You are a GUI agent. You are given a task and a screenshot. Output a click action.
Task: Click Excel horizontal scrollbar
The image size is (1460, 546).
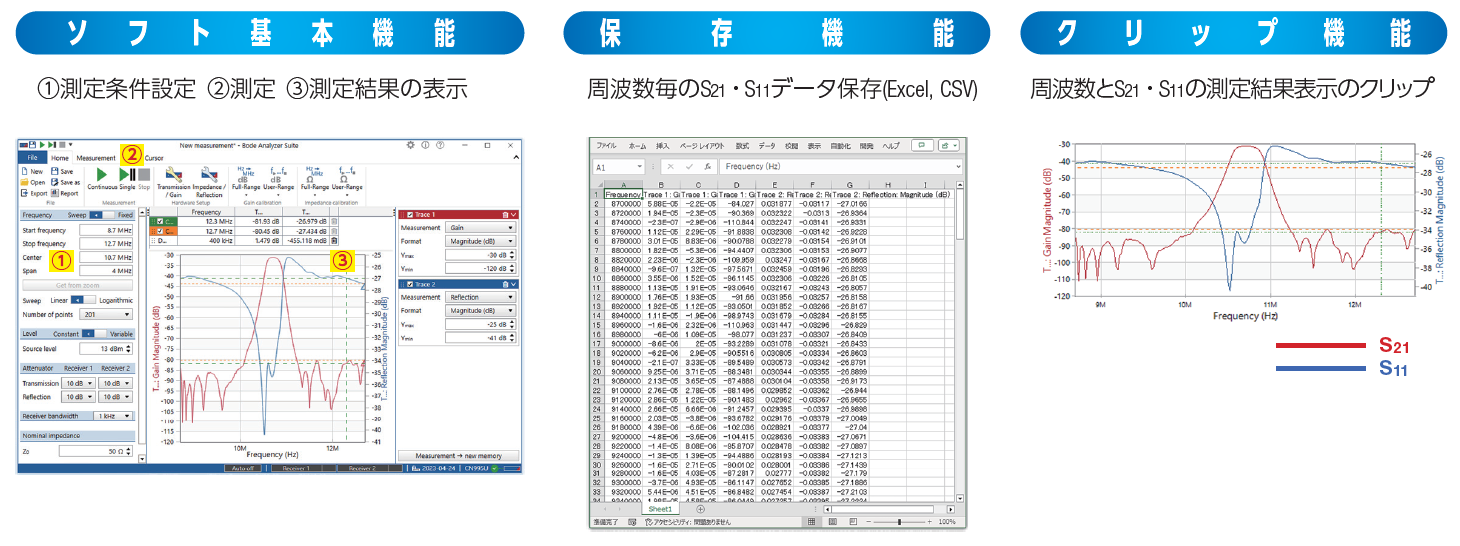coord(882,509)
